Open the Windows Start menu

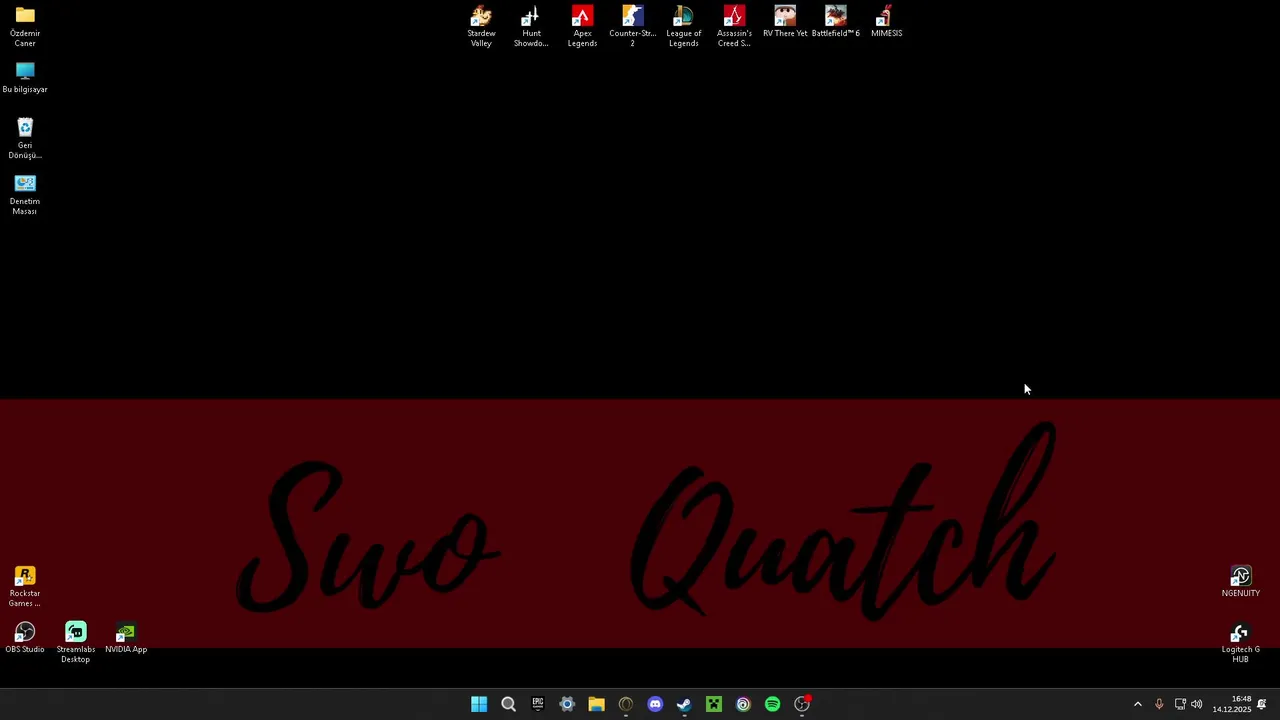pos(479,704)
